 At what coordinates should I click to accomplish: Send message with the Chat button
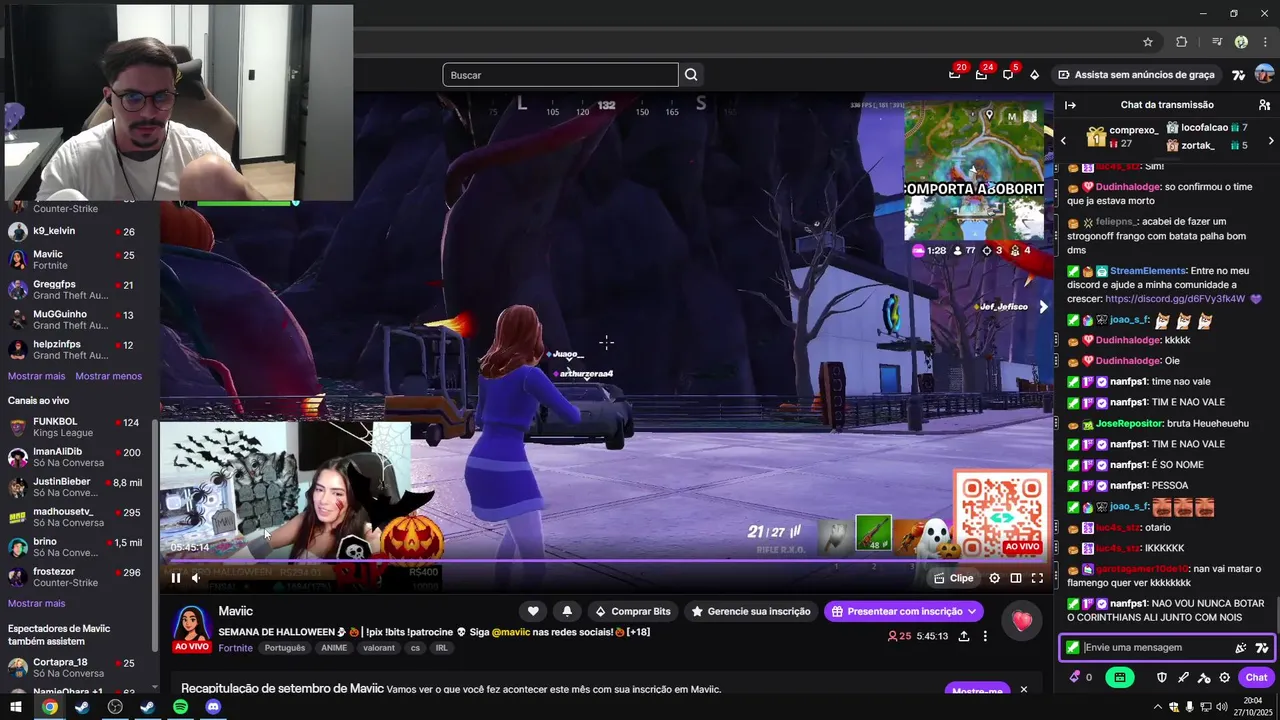point(1256,677)
